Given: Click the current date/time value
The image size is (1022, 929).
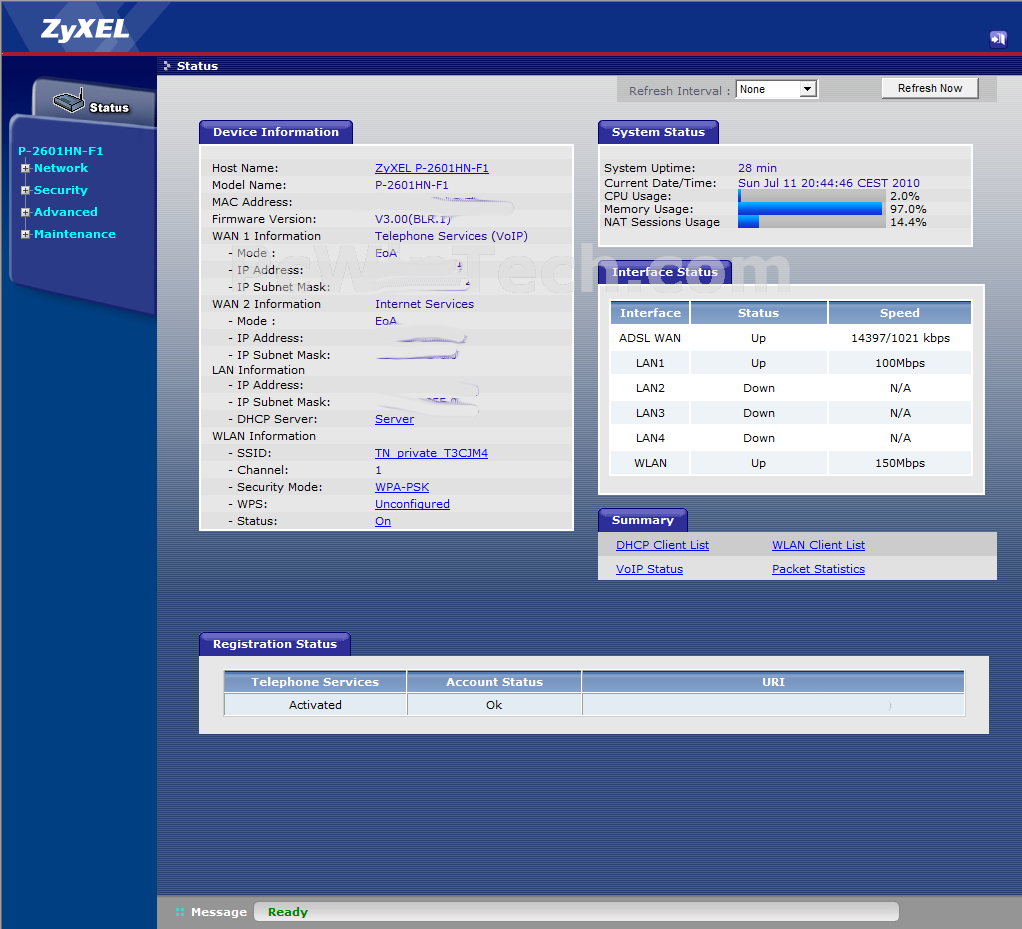Looking at the screenshot, I should click(x=828, y=183).
